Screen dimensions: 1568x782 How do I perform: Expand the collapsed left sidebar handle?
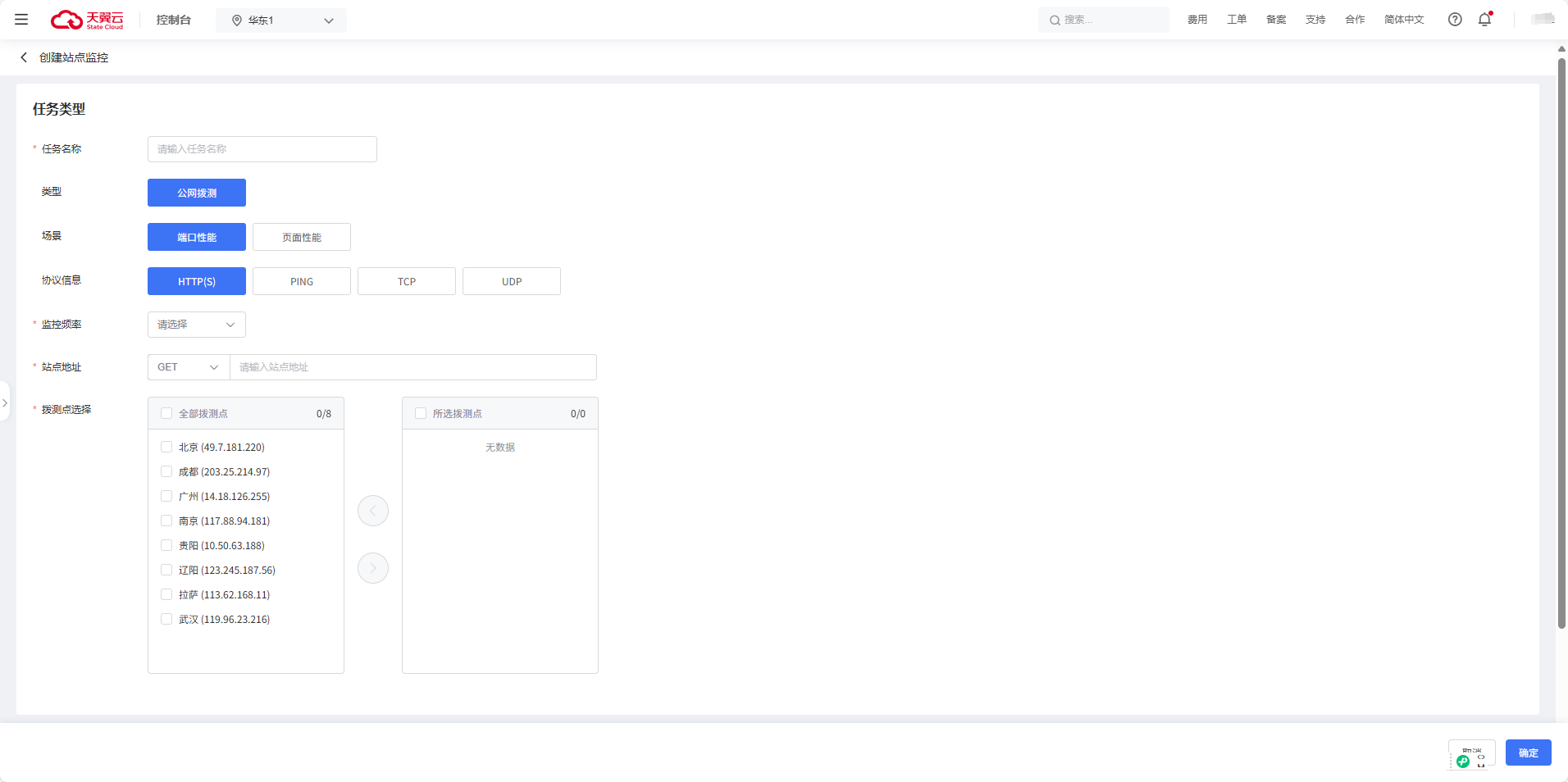point(5,402)
